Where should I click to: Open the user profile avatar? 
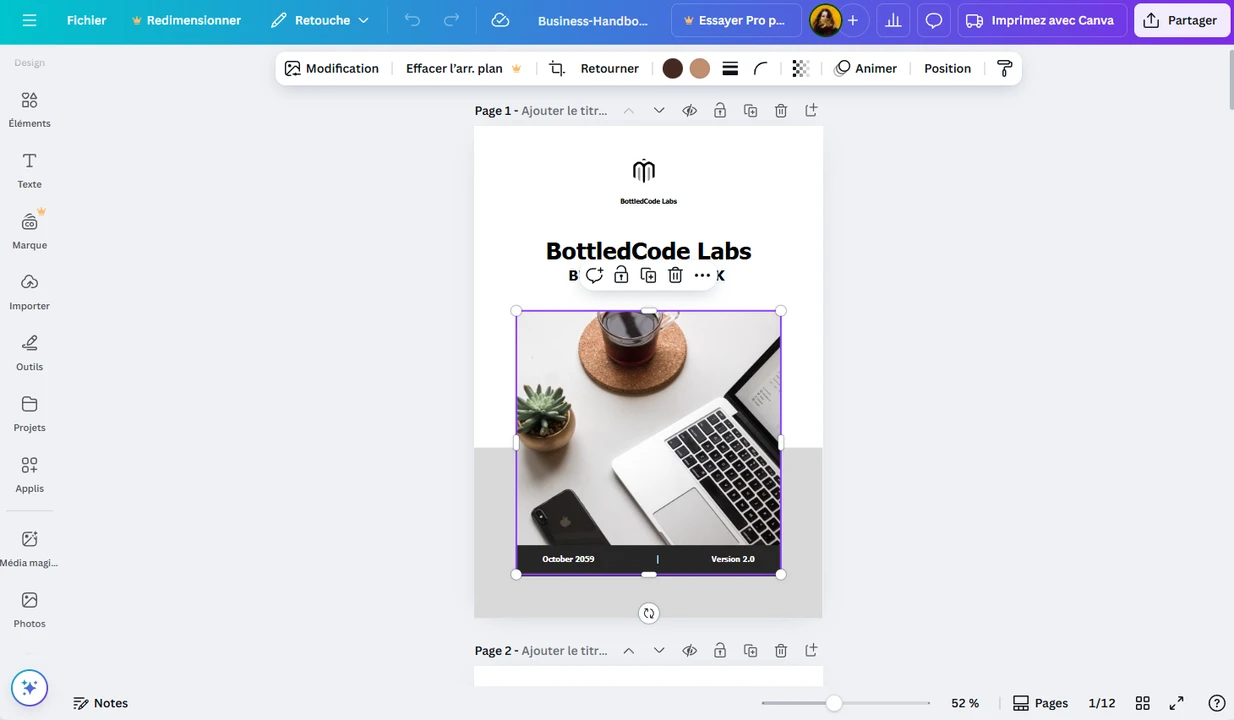(x=825, y=20)
